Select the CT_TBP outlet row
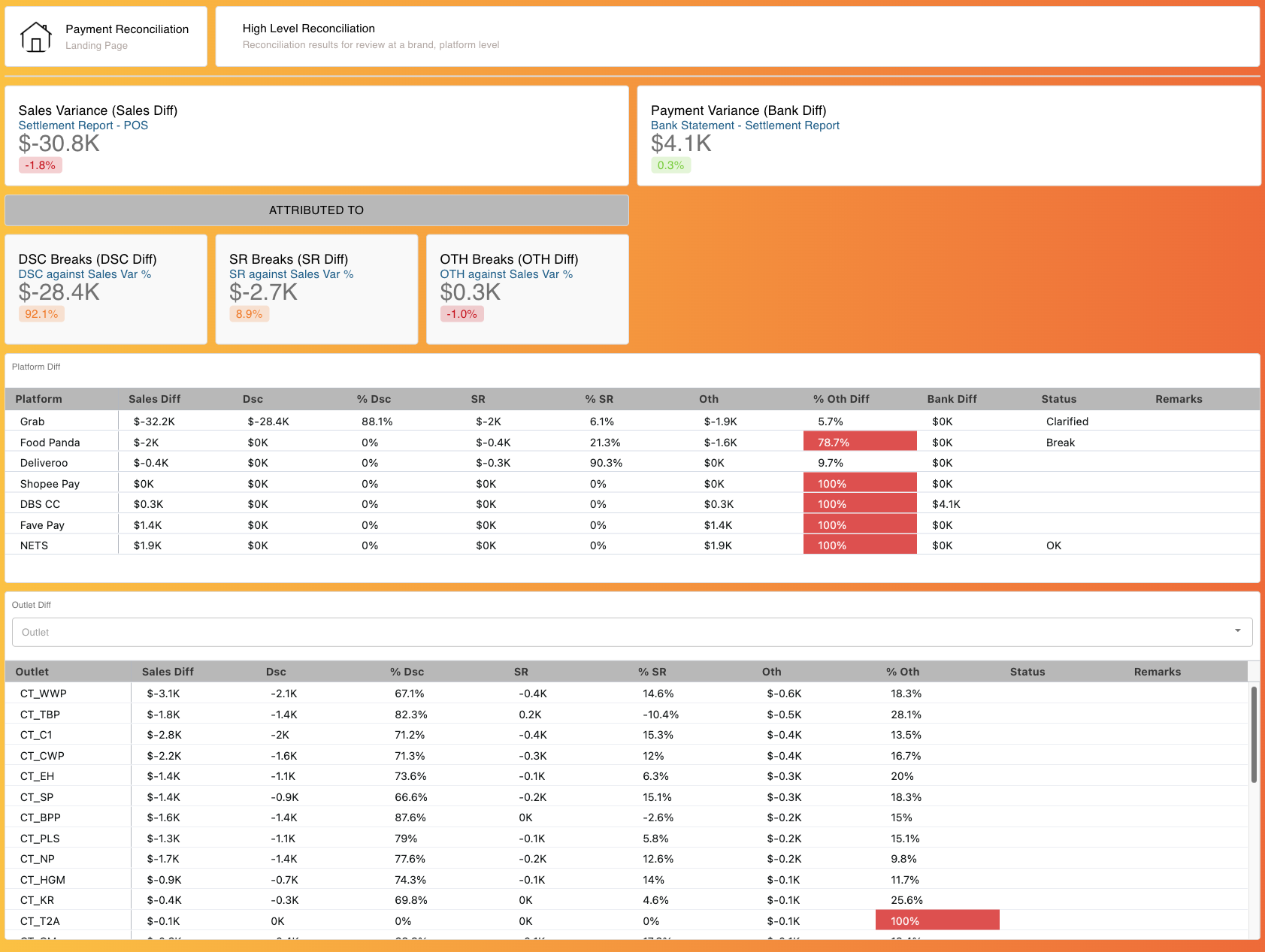 pos(627,715)
